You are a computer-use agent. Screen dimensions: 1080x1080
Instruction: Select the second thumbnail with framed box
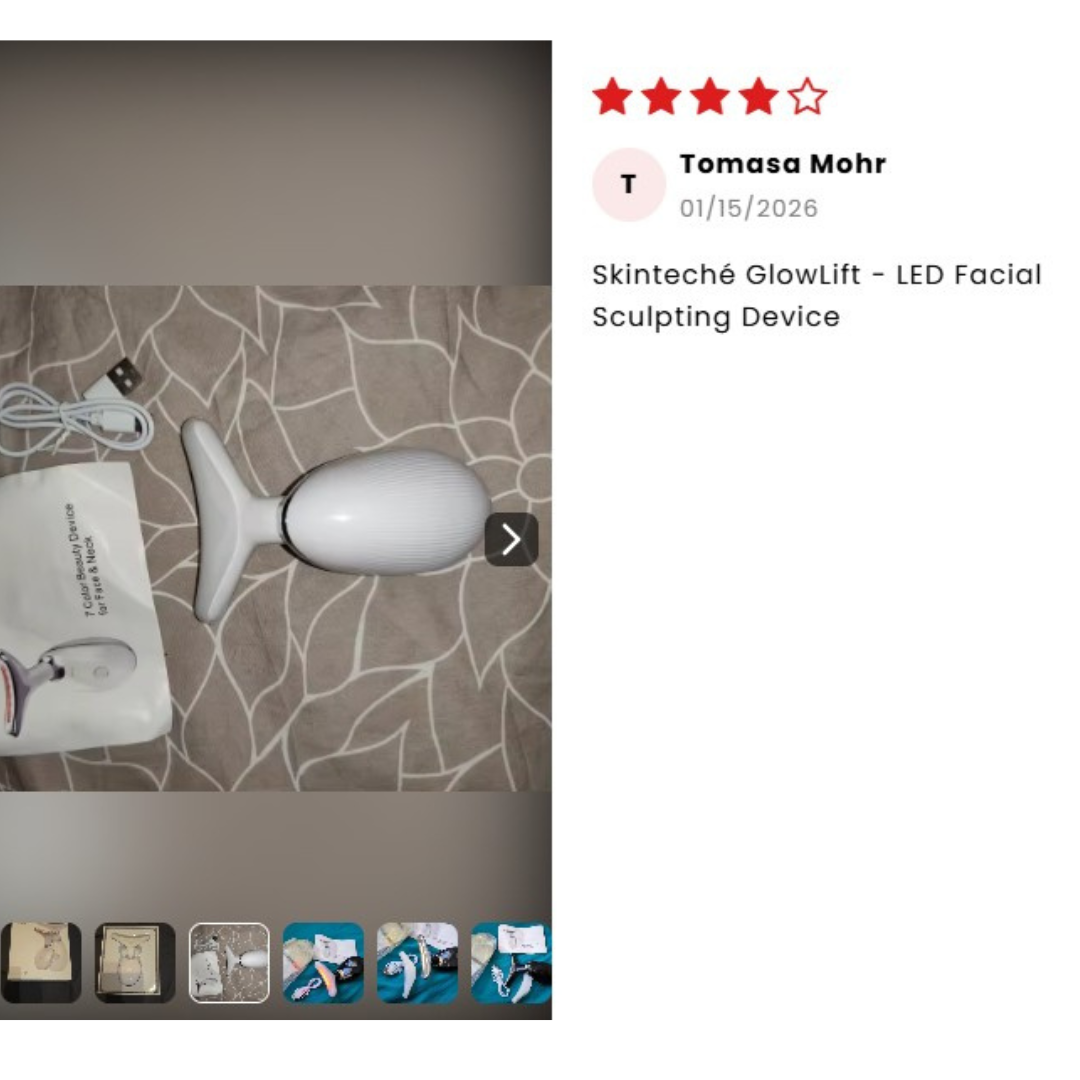pyautogui.click(x=134, y=963)
